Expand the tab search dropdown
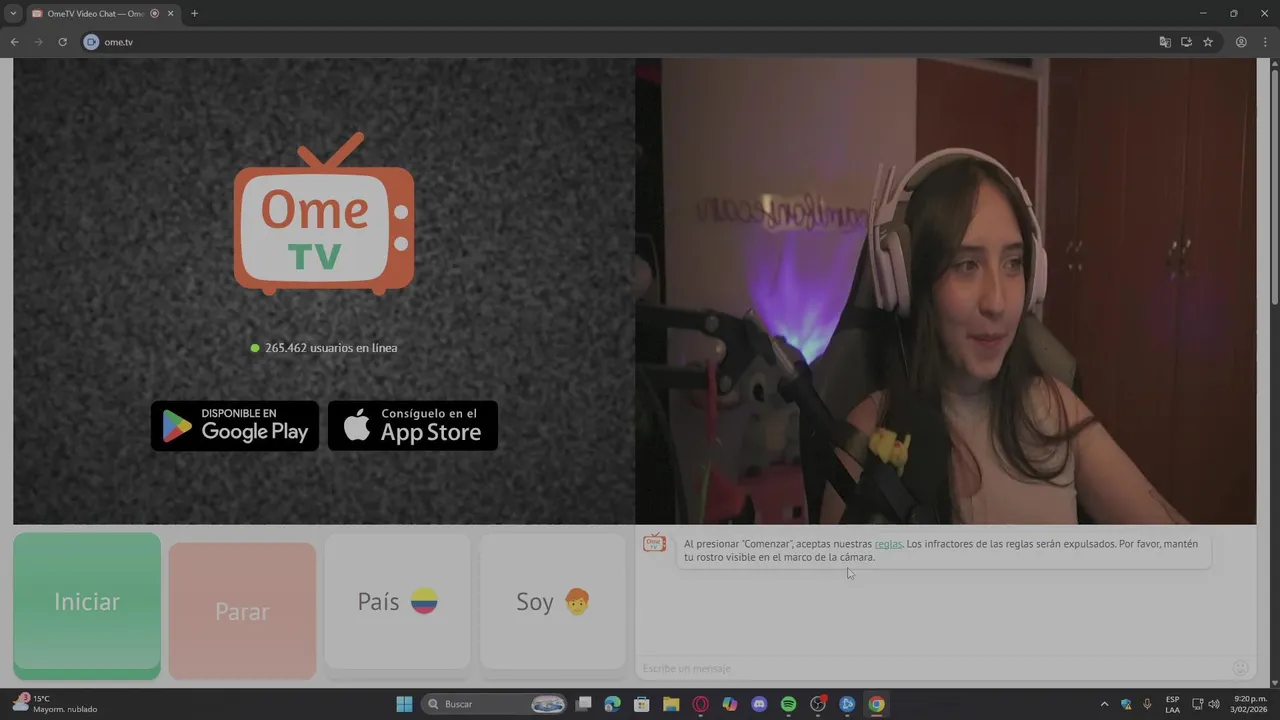The height and width of the screenshot is (720, 1280). (x=13, y=13)
